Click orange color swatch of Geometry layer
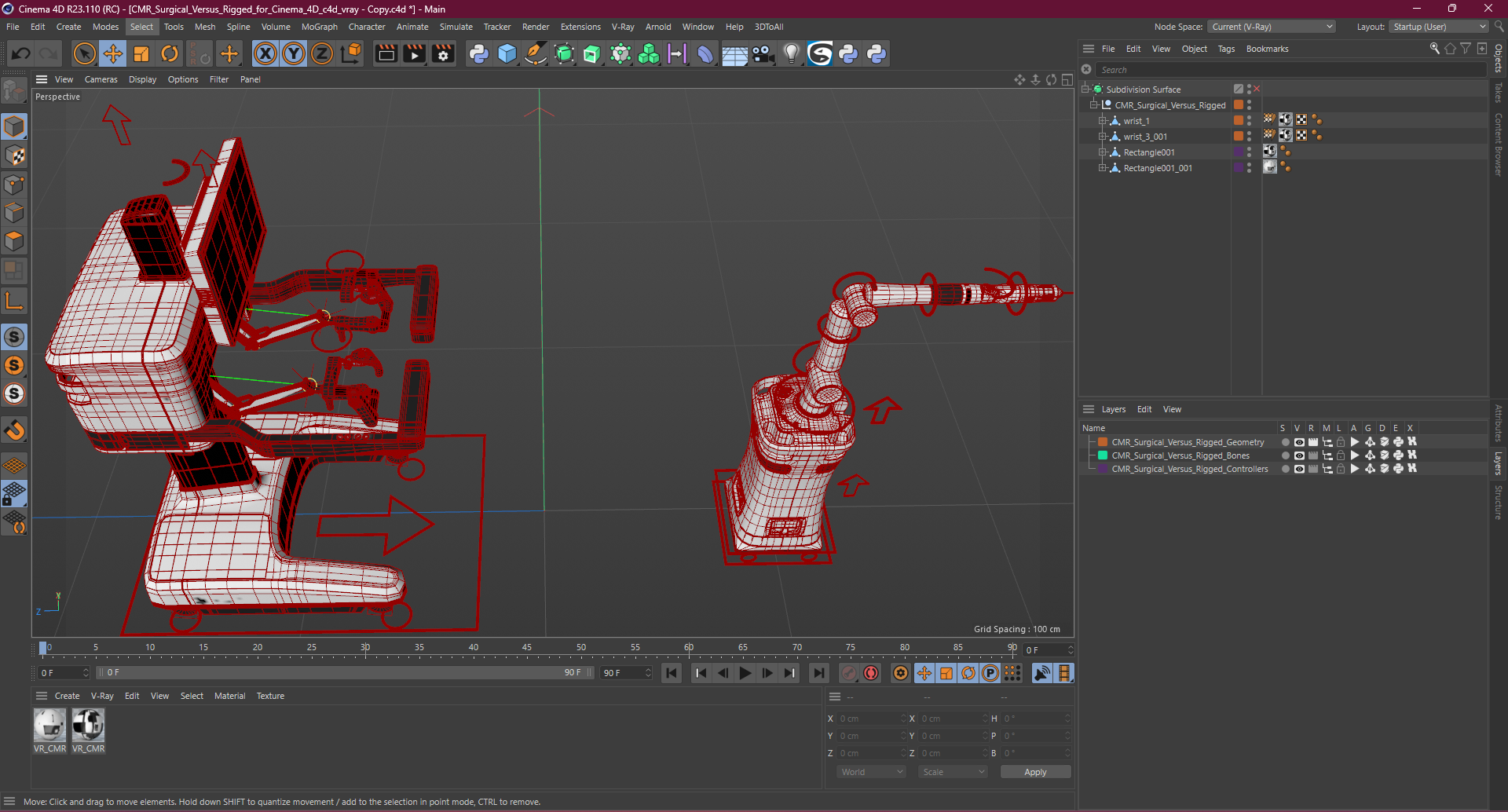1508x812 pixels. [x=1103, y=442]
